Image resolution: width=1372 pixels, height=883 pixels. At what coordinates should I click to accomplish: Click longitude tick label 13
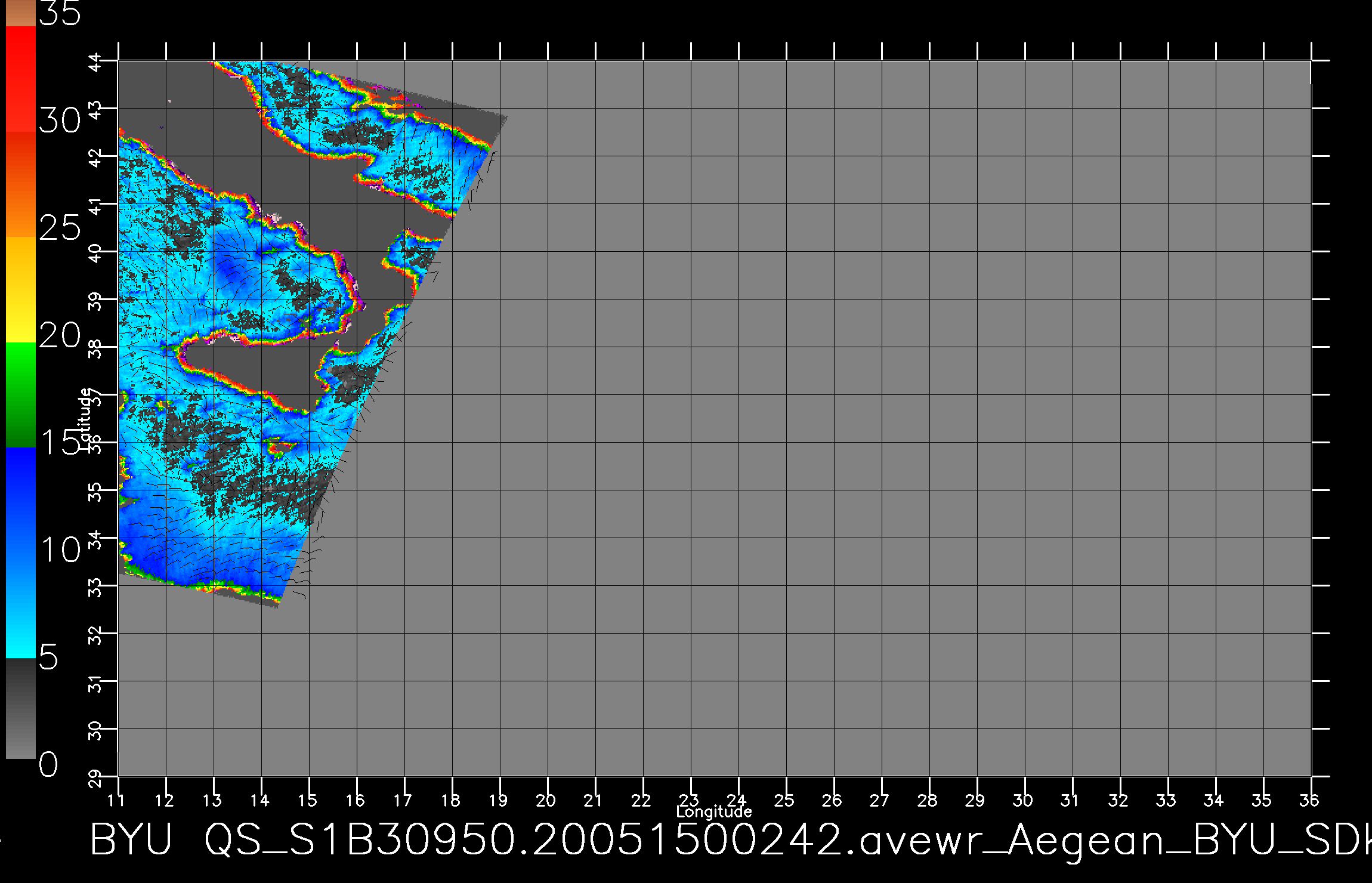[x=212, y=800]
